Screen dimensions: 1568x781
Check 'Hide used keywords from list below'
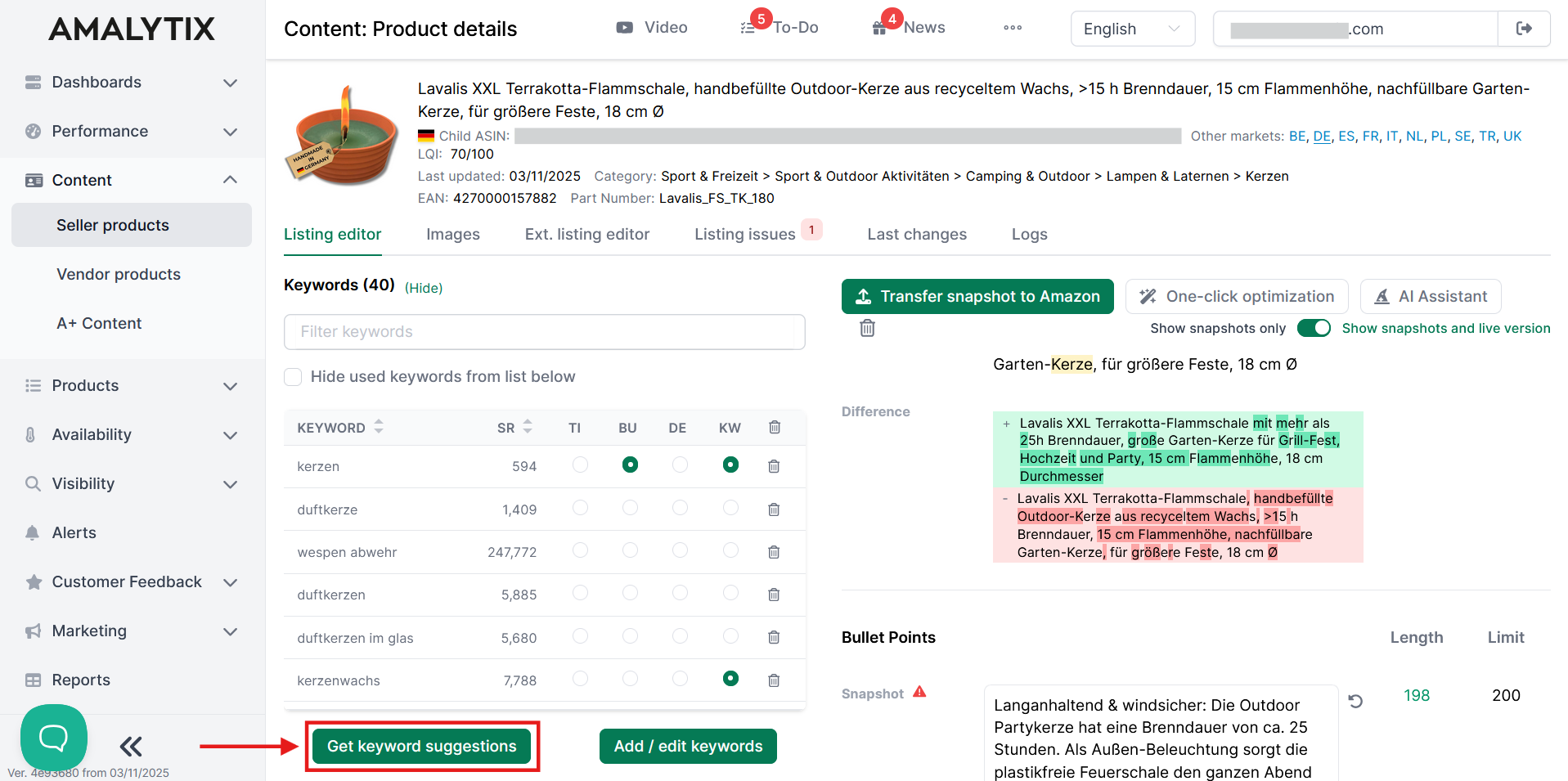[x=293, y=376]
